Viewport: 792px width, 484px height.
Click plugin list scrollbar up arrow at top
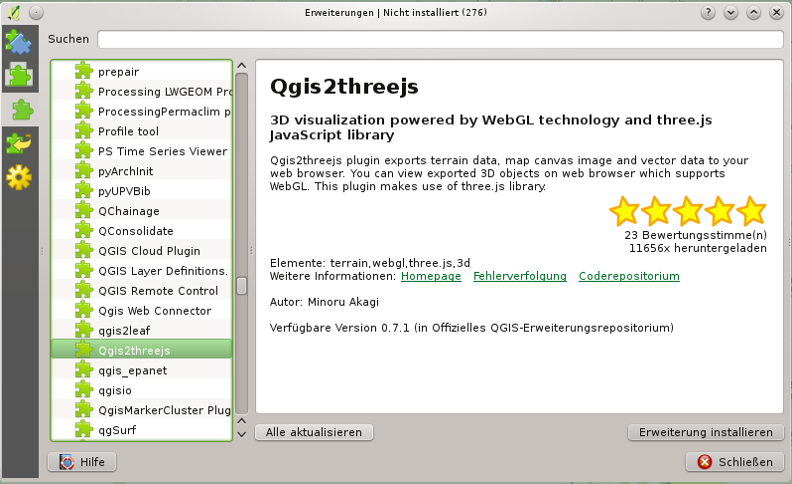tap(241, 66)
